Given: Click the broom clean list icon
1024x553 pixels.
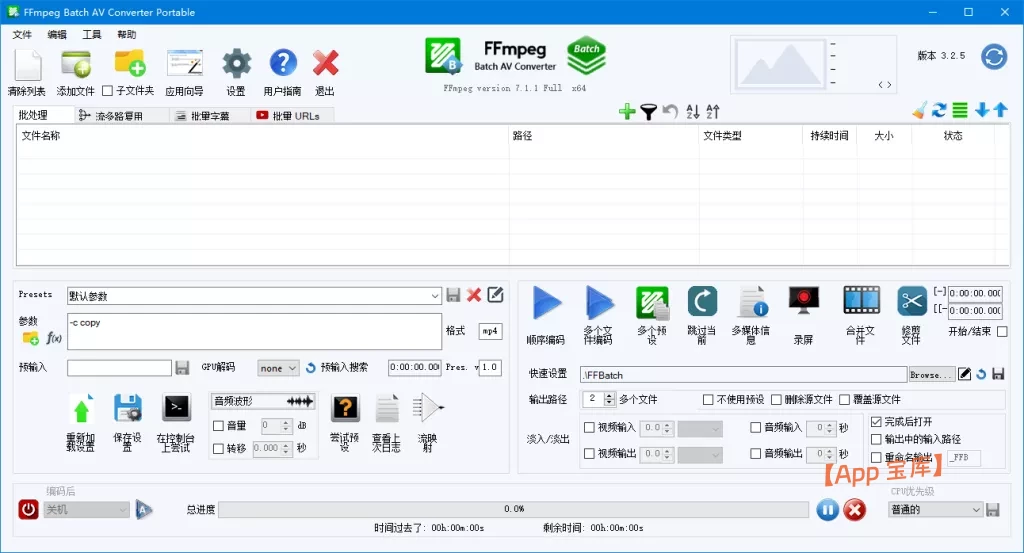Looking at the screenshot, I should click(x=920, y=111).
